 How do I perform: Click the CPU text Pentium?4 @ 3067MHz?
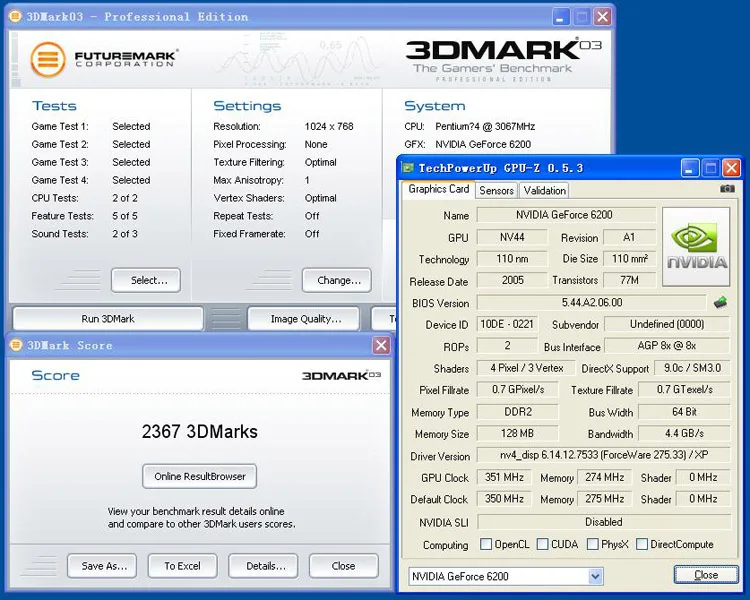tap(485, 126)
